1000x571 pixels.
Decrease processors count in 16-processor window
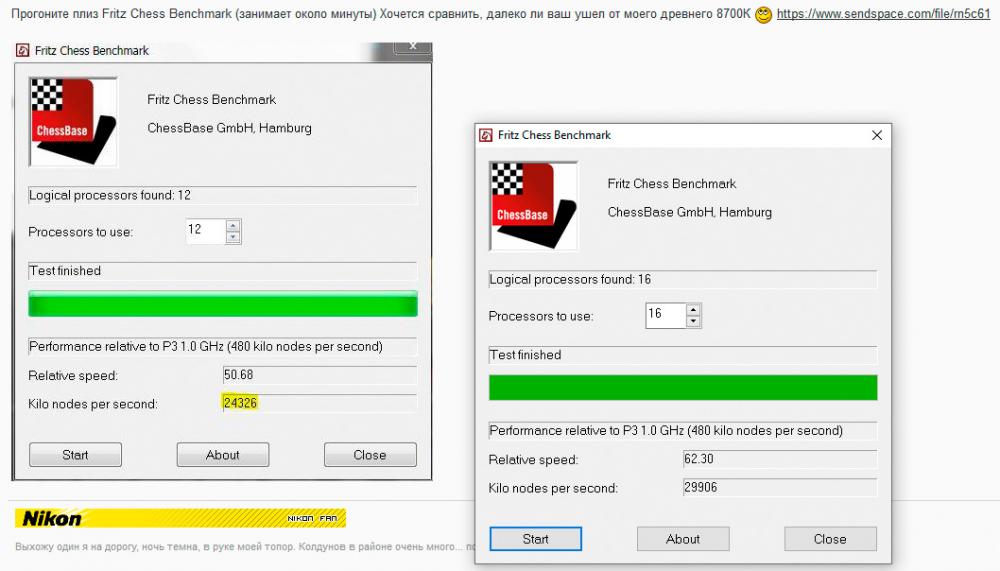[693, 321]
